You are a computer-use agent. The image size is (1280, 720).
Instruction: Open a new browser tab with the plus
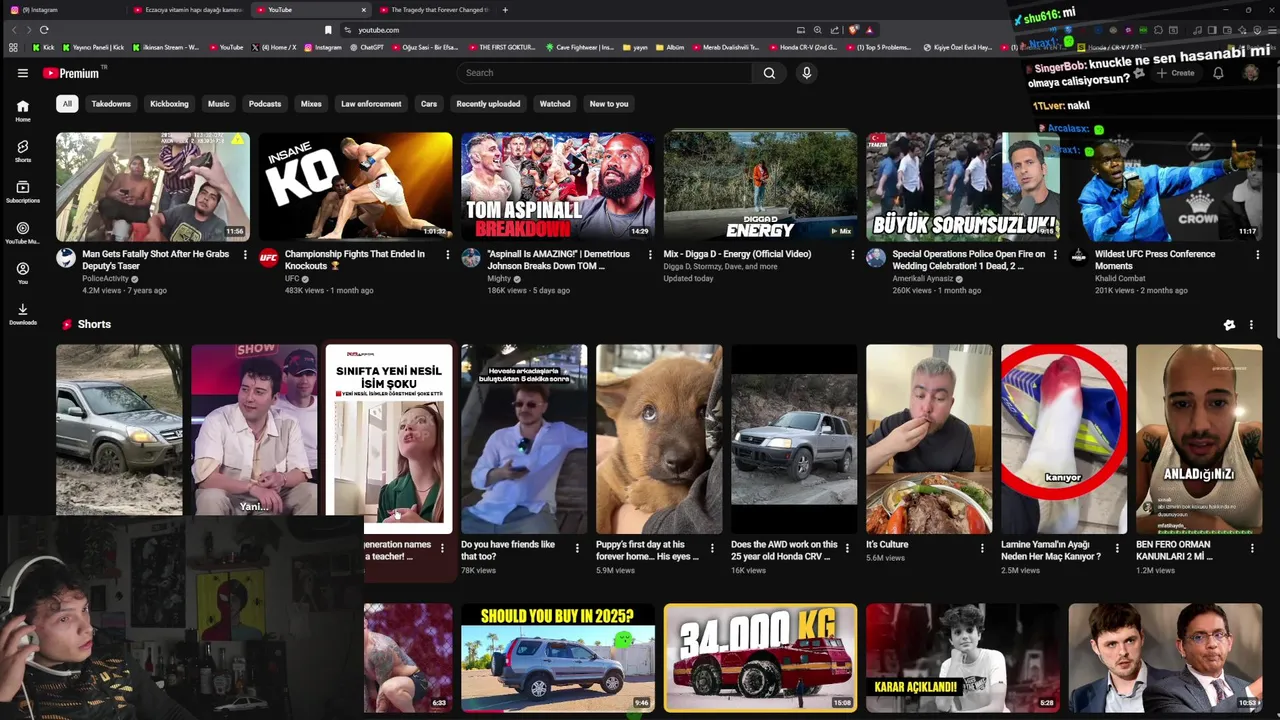(x=505, y=10)
